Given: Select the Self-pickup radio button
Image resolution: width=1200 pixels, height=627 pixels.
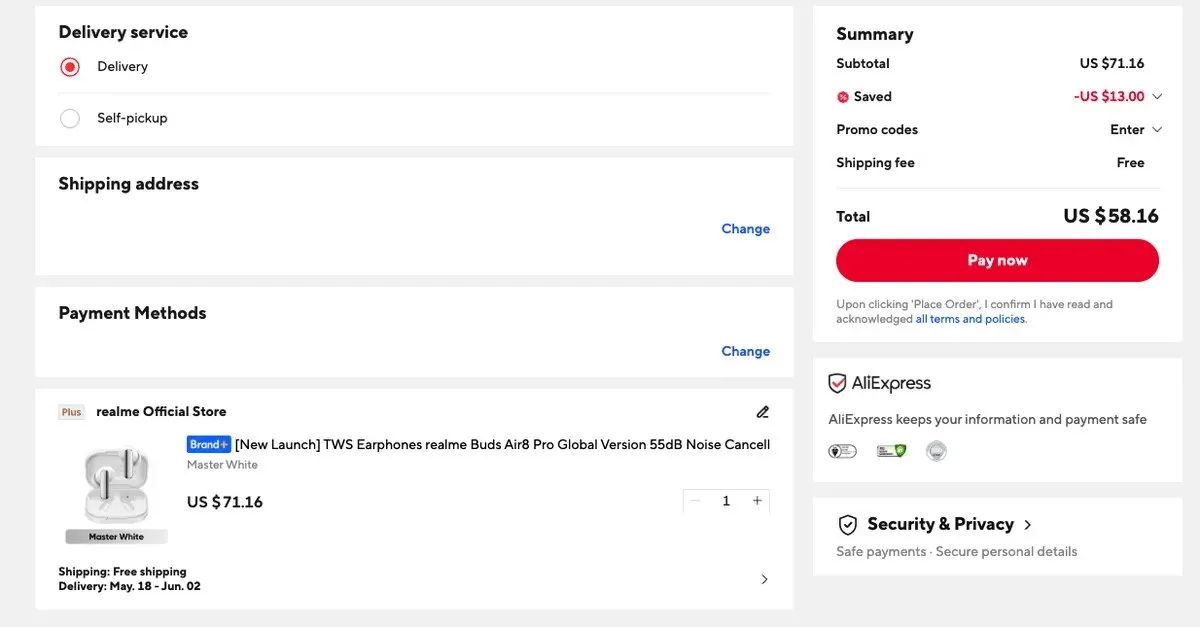Looking at the screenshot, I should coord(70,118).
